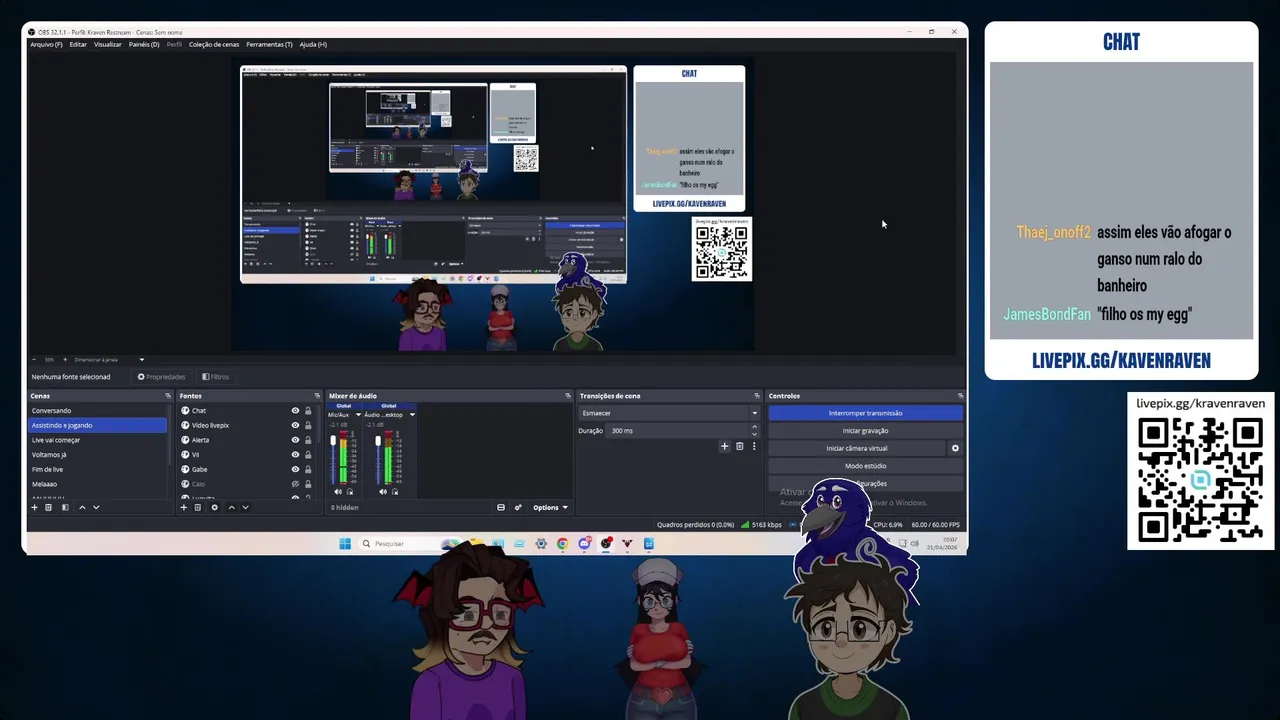Image resolution: width=1280 pixels, height=720 pixels.
Task: Open the Windows Start button
Action: [x=345, y=544]
